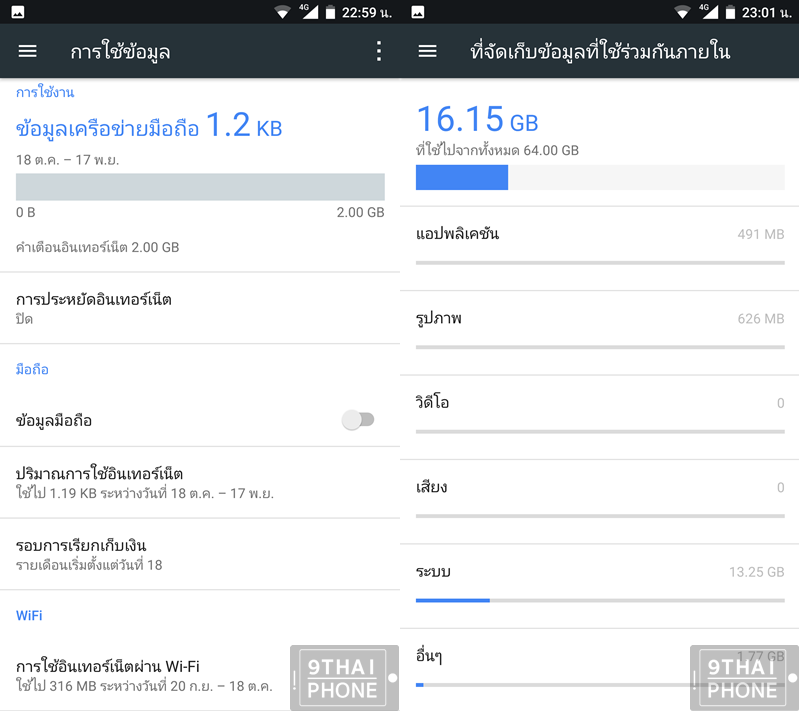The image size is (799, 712).
Task: Open การประหยัดอินเทอร์เน็ต data saver setting
Action: [x=200, y=308]
